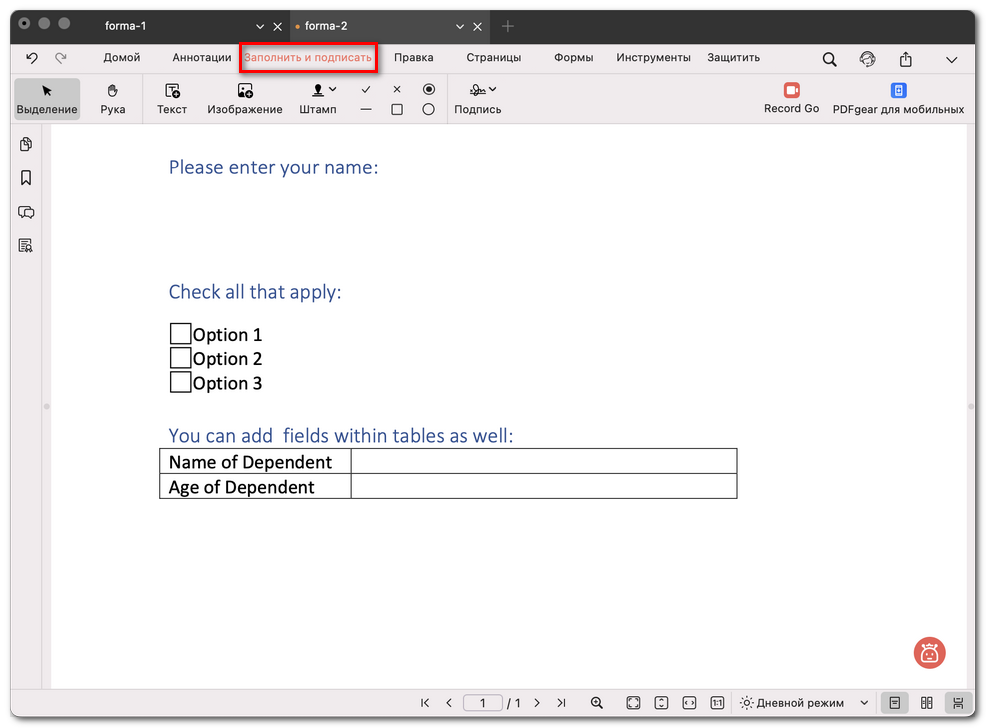
Task: Check the Option 2 checkbox
Action: coord(180,358)
